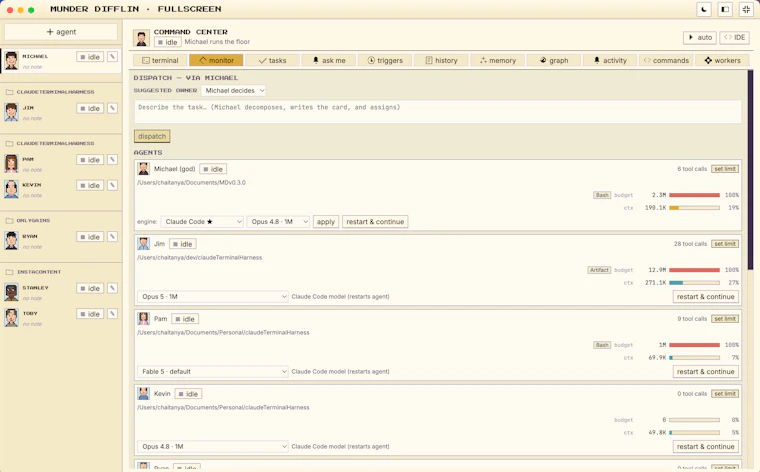Screen dimensions: 760x472
Task: Edit Kevin's note with the pencil icon
Action: (x=112, y=185)
